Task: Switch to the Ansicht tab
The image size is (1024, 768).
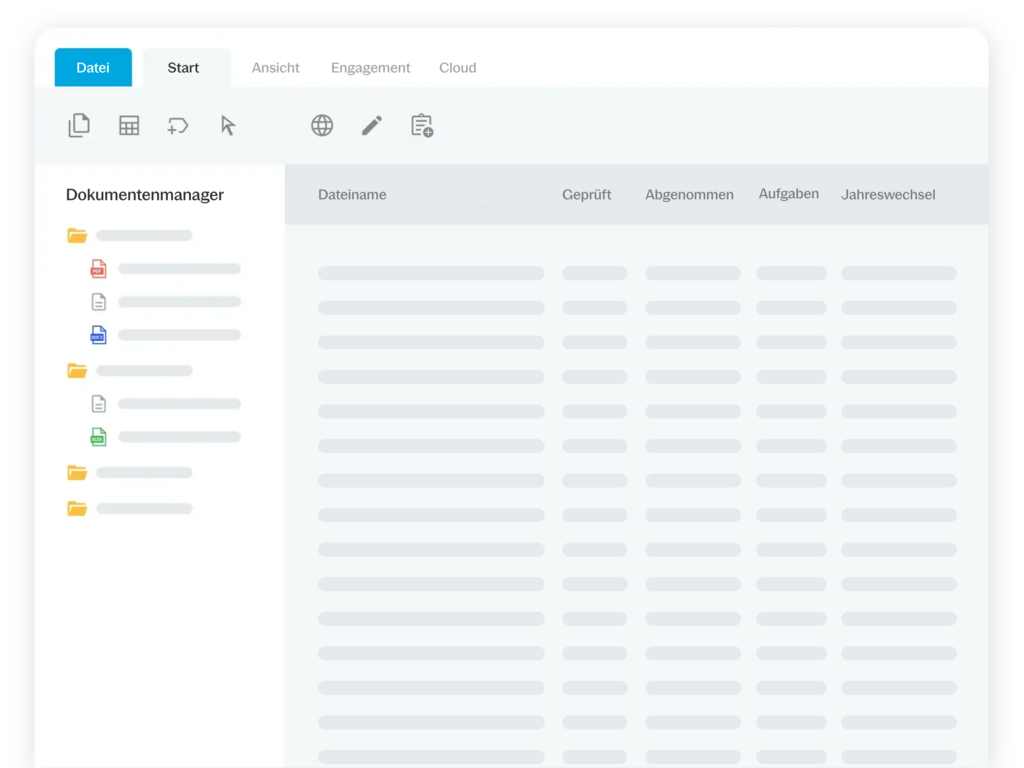Action: point(275,68)
